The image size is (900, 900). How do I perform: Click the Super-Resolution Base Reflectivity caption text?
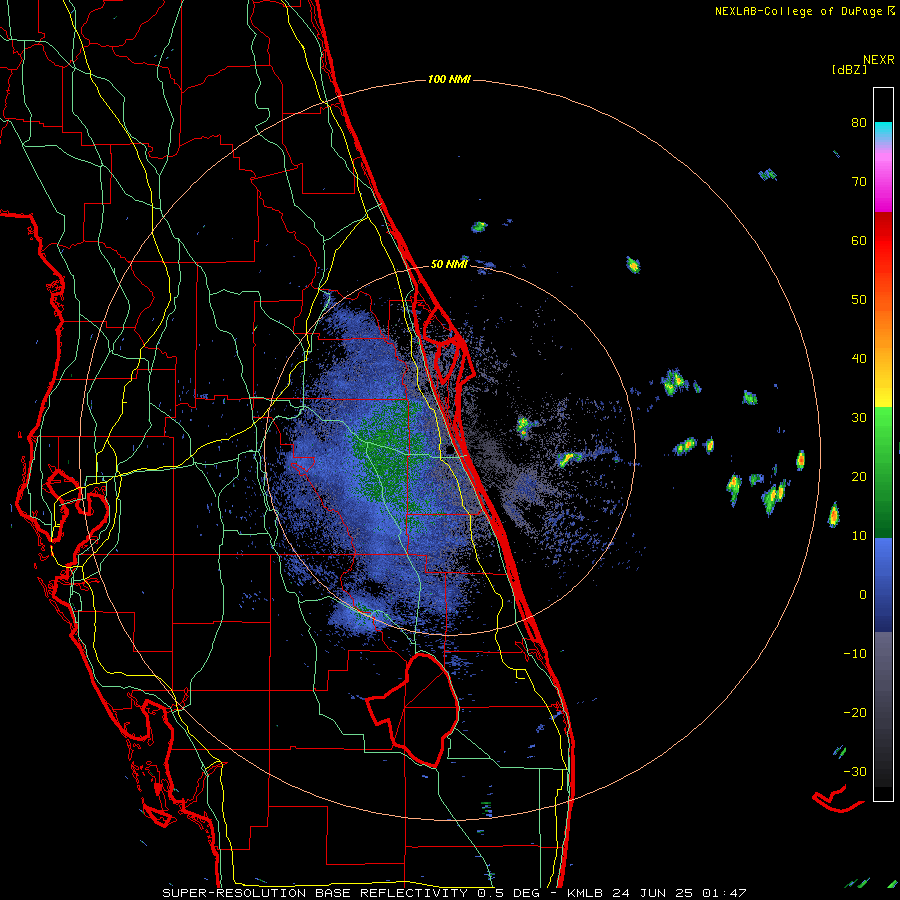pos(351,893)
